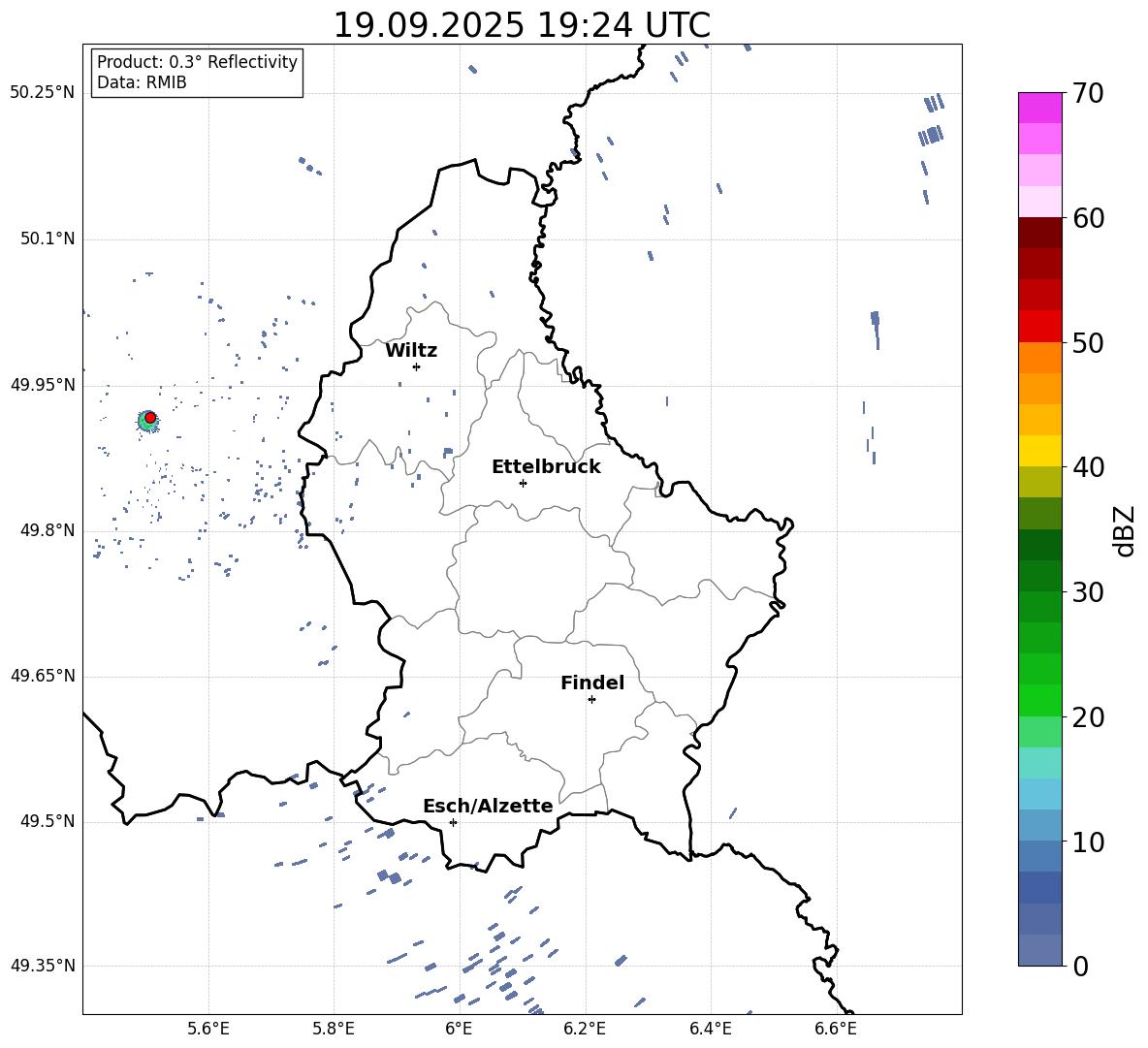Click the colorbar 40 tick label
Image resolution: width=1148 pixels, height=1048 pixels.
click(1088, 467)
